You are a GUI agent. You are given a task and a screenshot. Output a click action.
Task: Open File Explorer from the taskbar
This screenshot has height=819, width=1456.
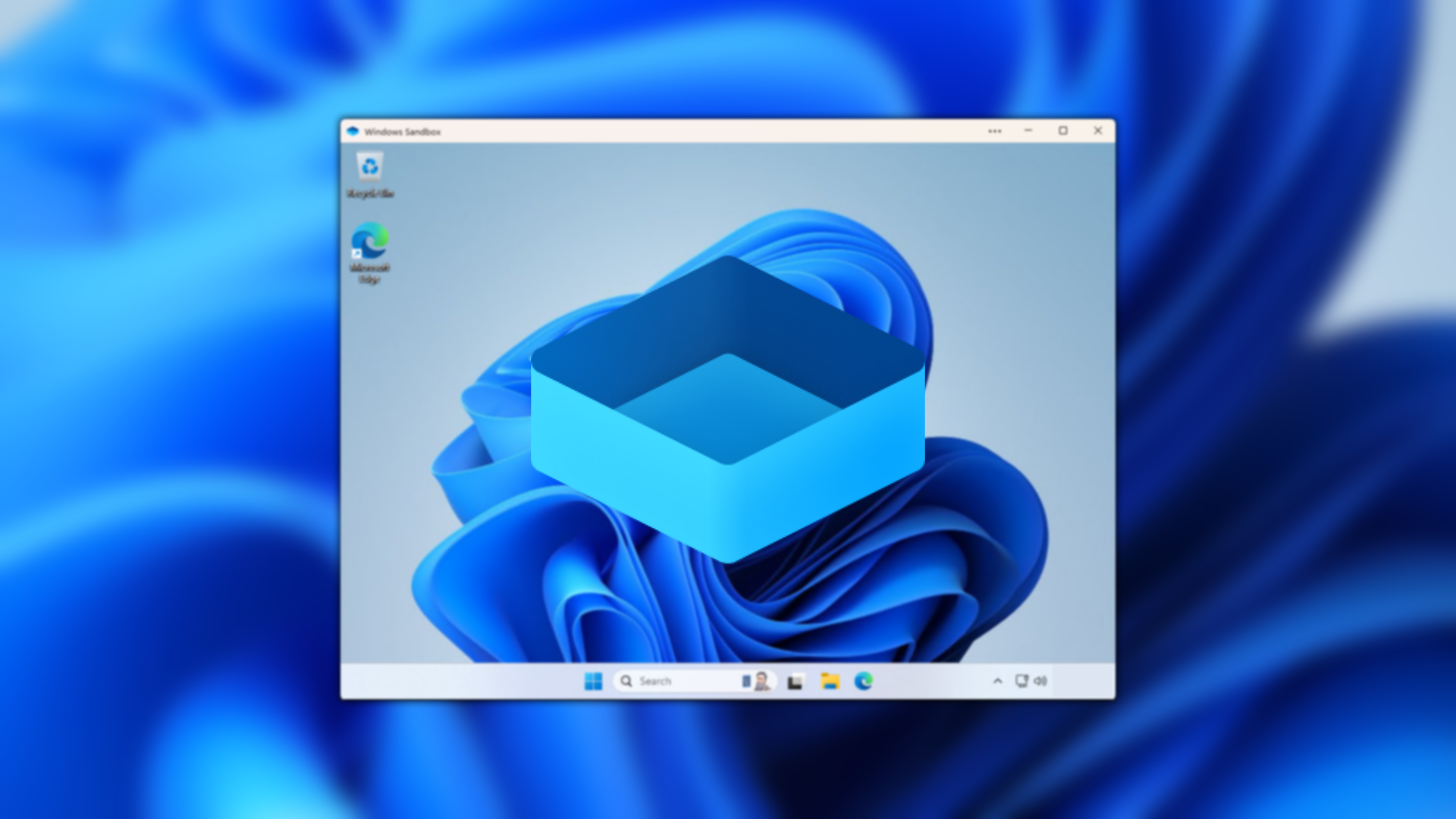(829, 681)
